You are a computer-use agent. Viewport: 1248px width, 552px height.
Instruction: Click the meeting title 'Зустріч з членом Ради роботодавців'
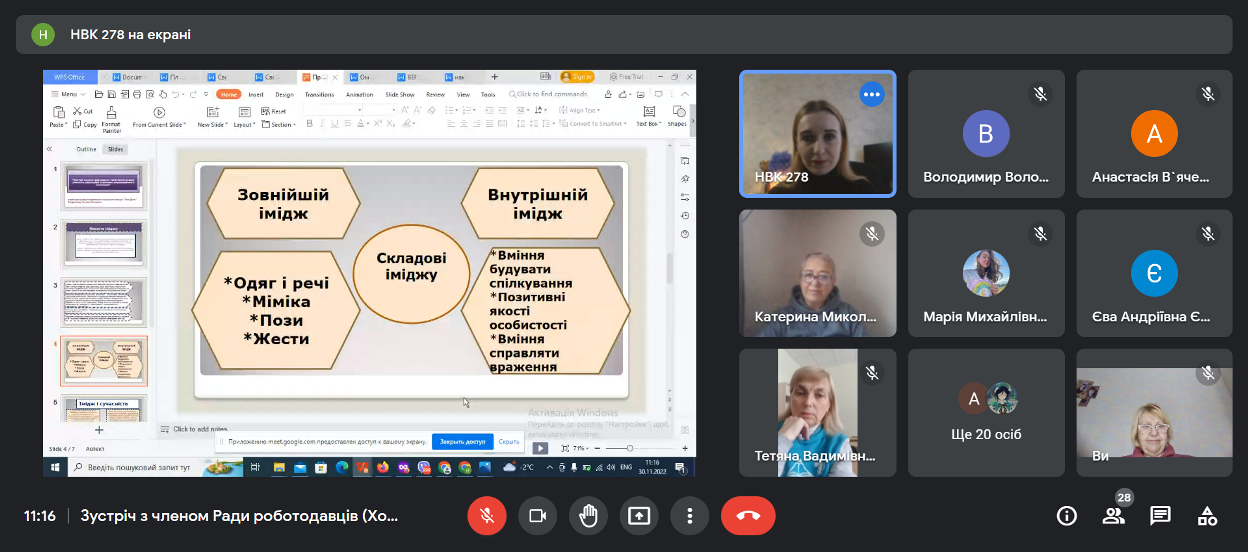pyautogui.click(x=239, y=516)
